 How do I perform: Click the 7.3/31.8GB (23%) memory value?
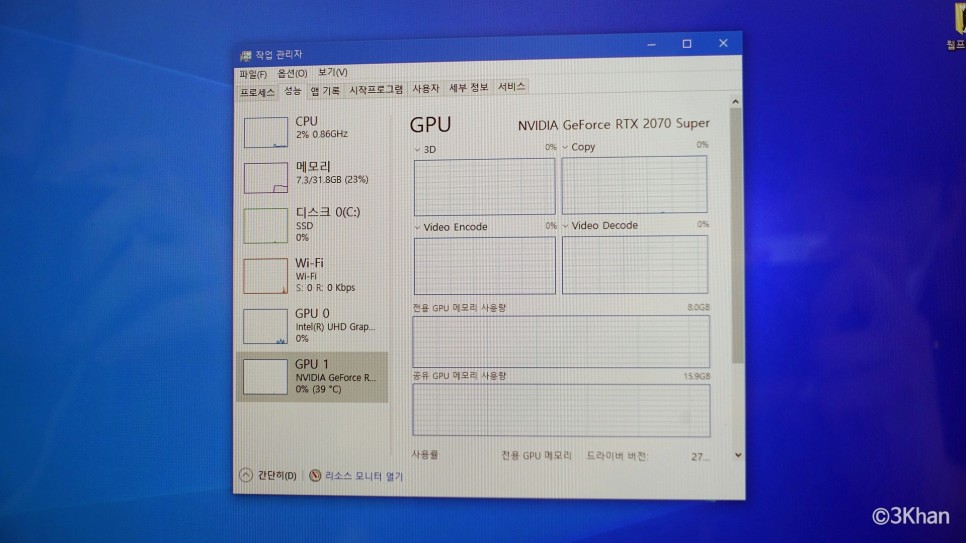pyautogui.click(x=332, y=180)
